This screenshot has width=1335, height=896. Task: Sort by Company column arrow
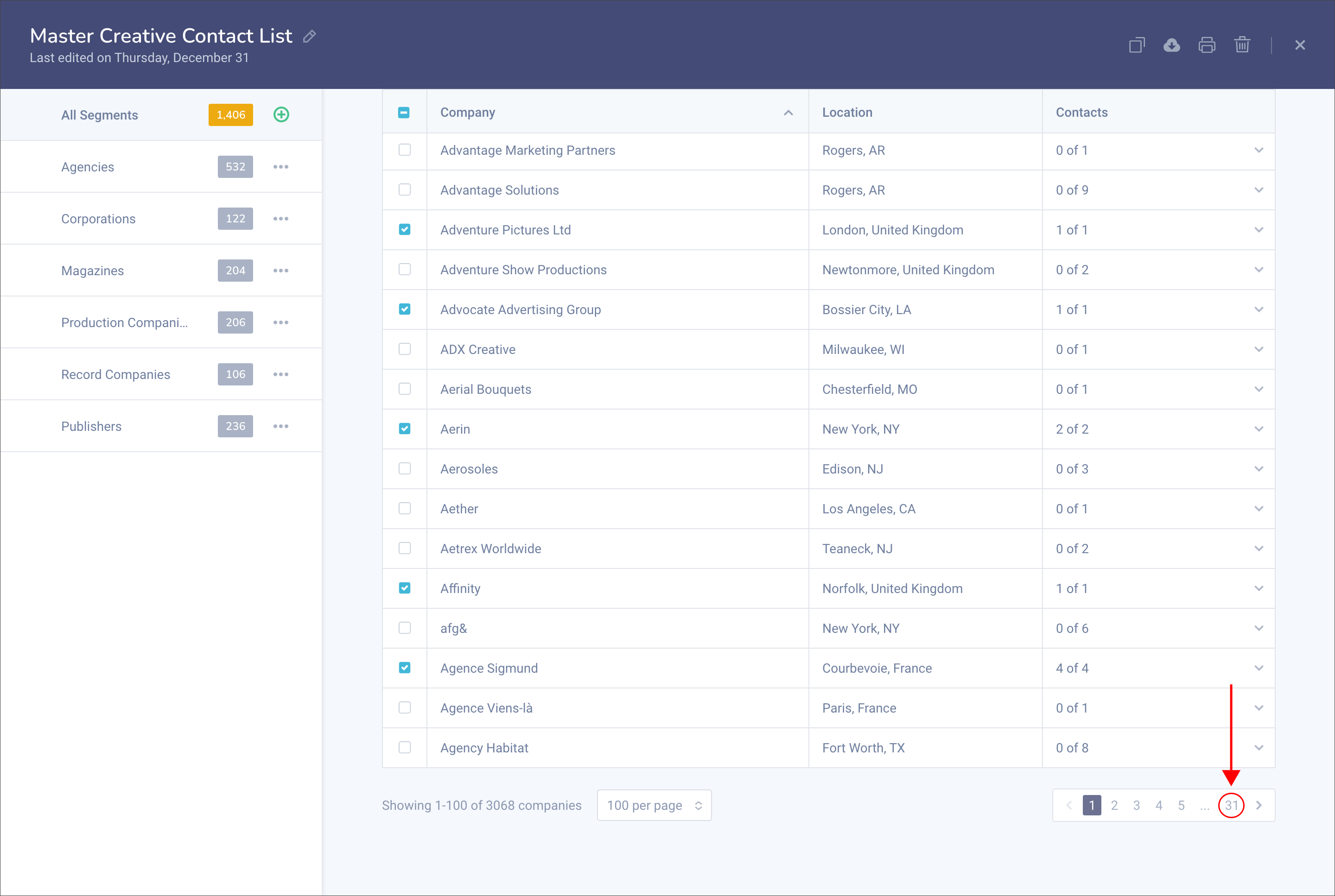pos(788,113)
